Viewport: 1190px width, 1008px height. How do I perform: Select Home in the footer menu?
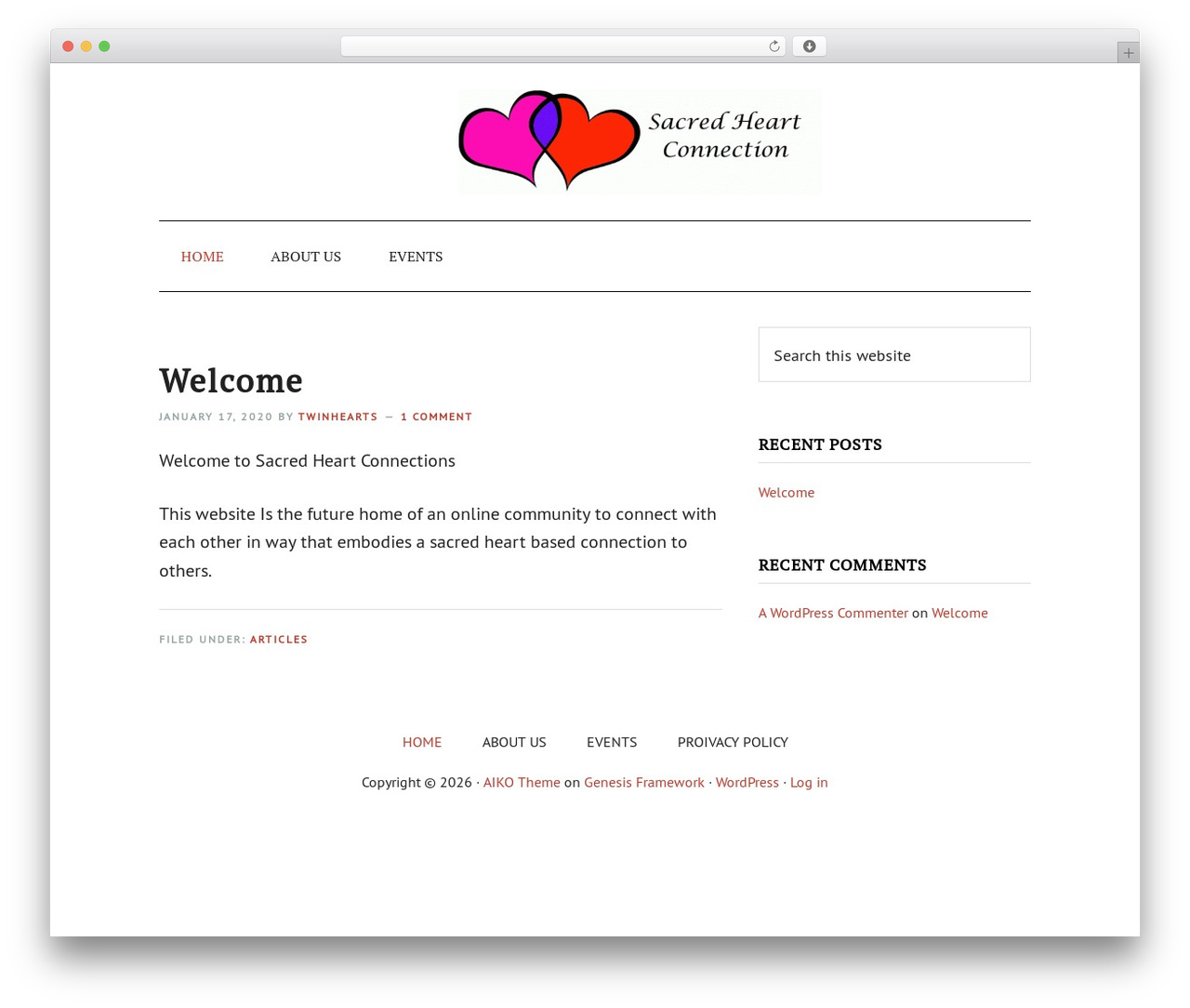422,742
